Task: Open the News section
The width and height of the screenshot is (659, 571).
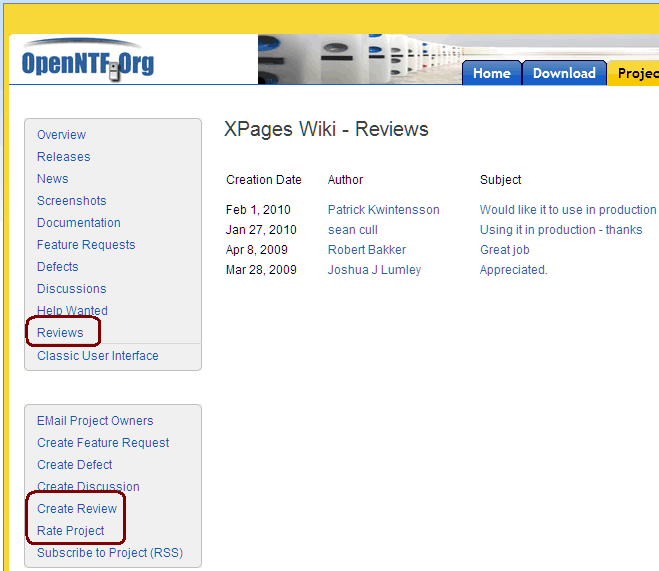Action: (53, 179)
